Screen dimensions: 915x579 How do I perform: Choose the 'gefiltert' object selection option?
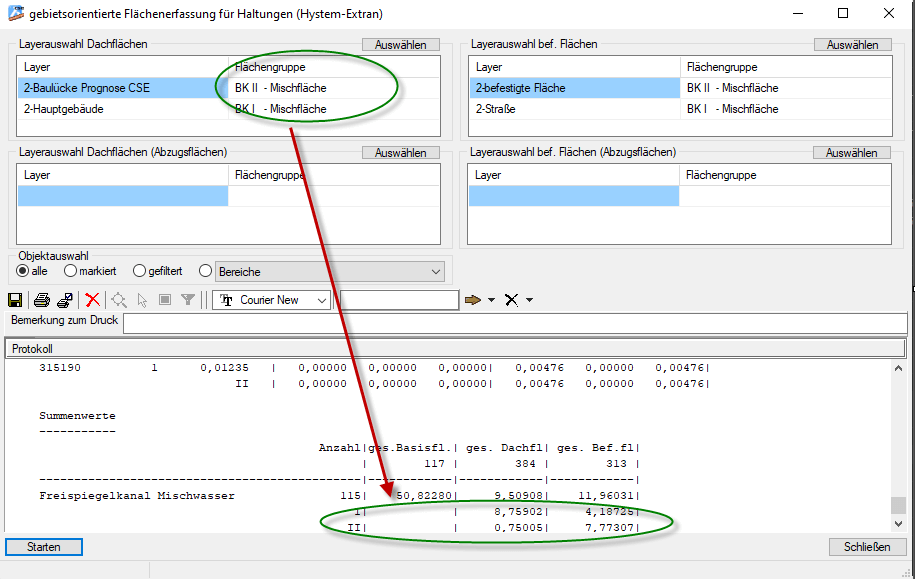pyautogui.click(x=140, y=271)
